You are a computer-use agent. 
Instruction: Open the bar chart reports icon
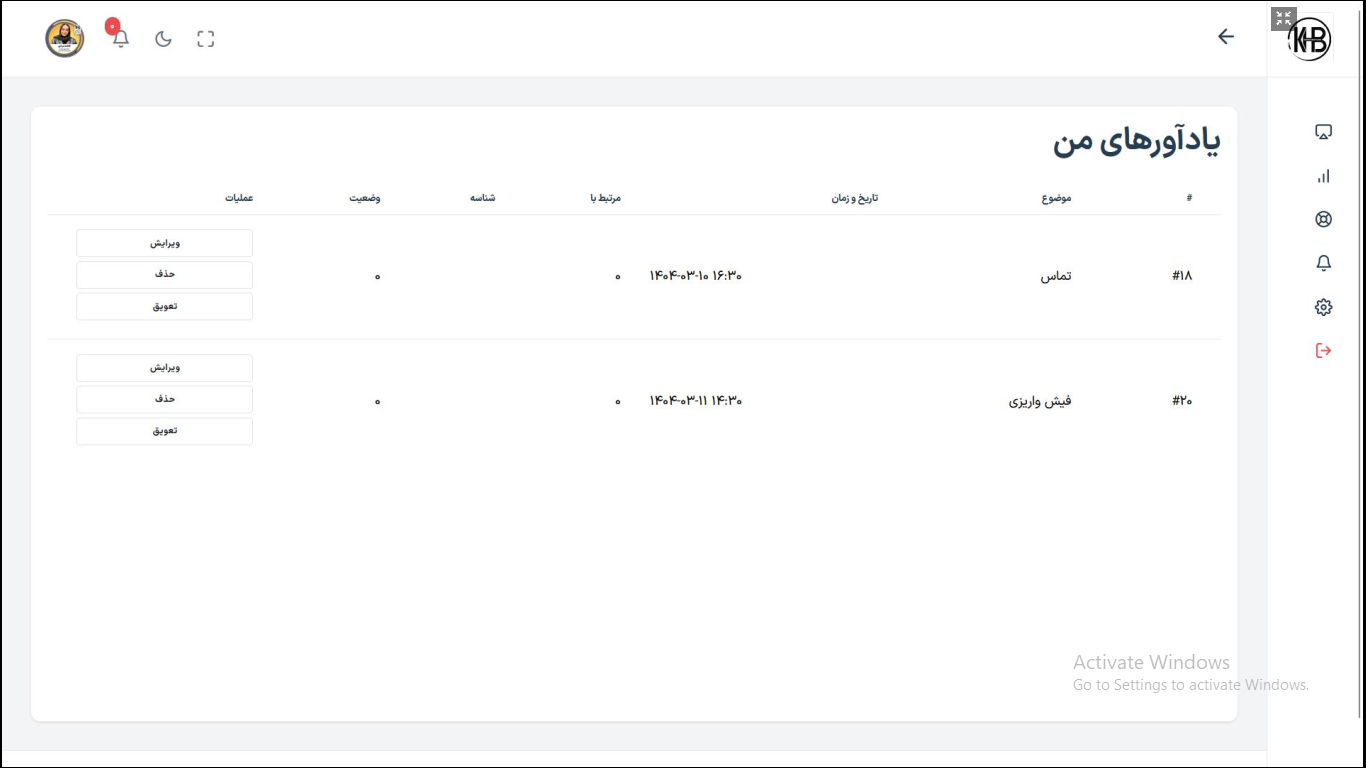click(1323, 176)
